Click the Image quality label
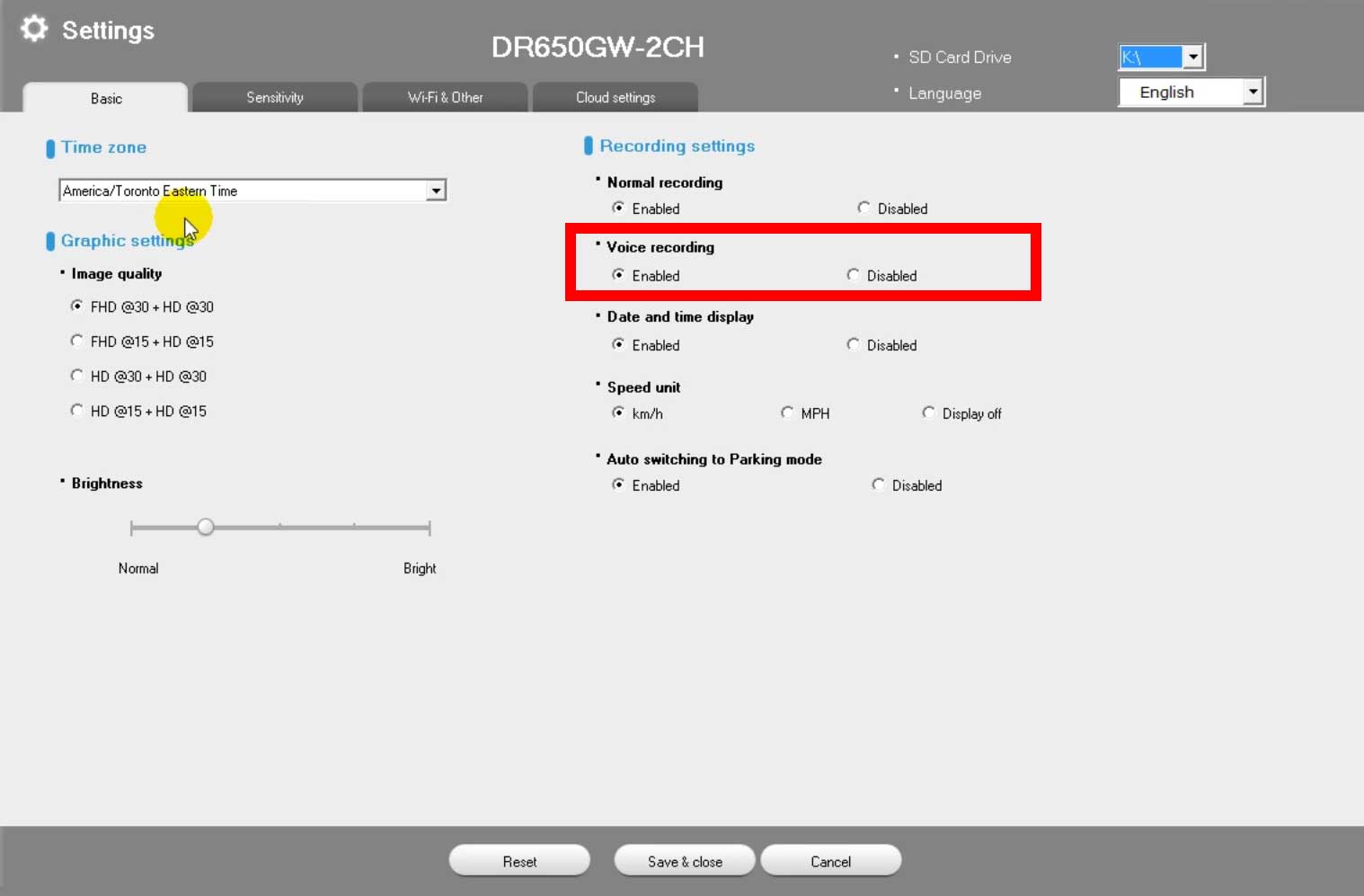Viewport: 1364px width, 896px height. [x=117, y=273]
